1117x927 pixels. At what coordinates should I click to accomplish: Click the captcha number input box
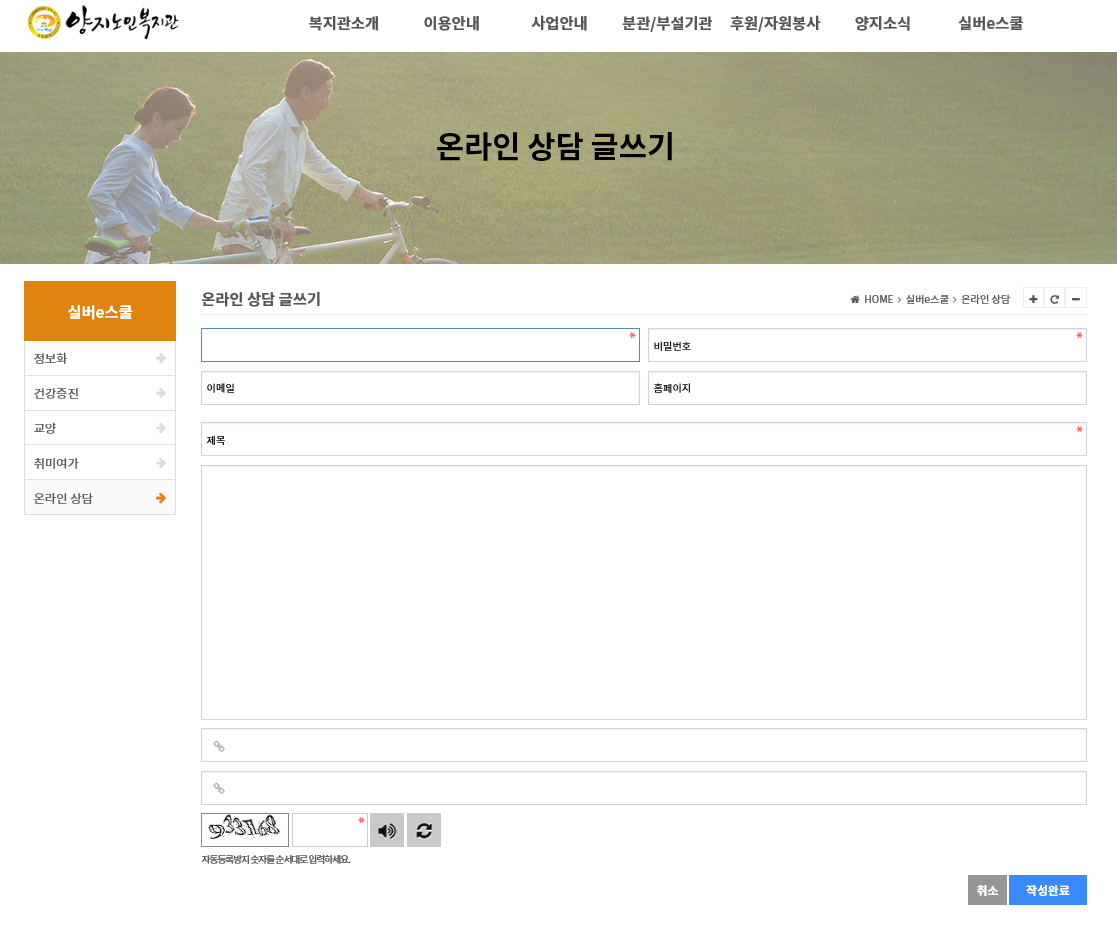(x=330, y=830)
